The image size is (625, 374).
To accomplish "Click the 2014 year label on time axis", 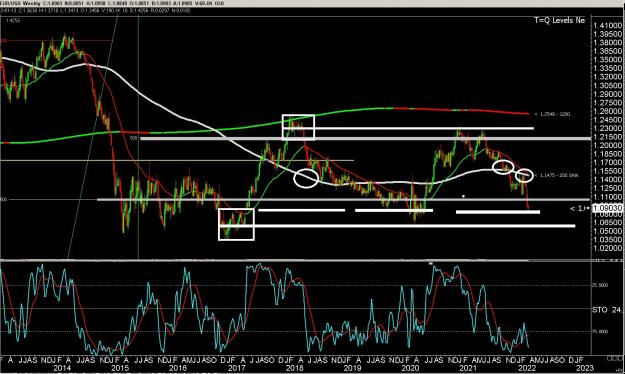I will point(62,368).
